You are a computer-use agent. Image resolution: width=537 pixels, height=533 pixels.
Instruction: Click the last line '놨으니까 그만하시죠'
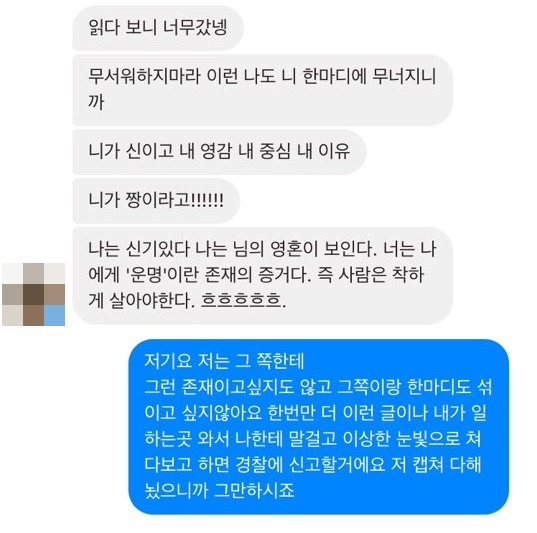coord(220,491)
